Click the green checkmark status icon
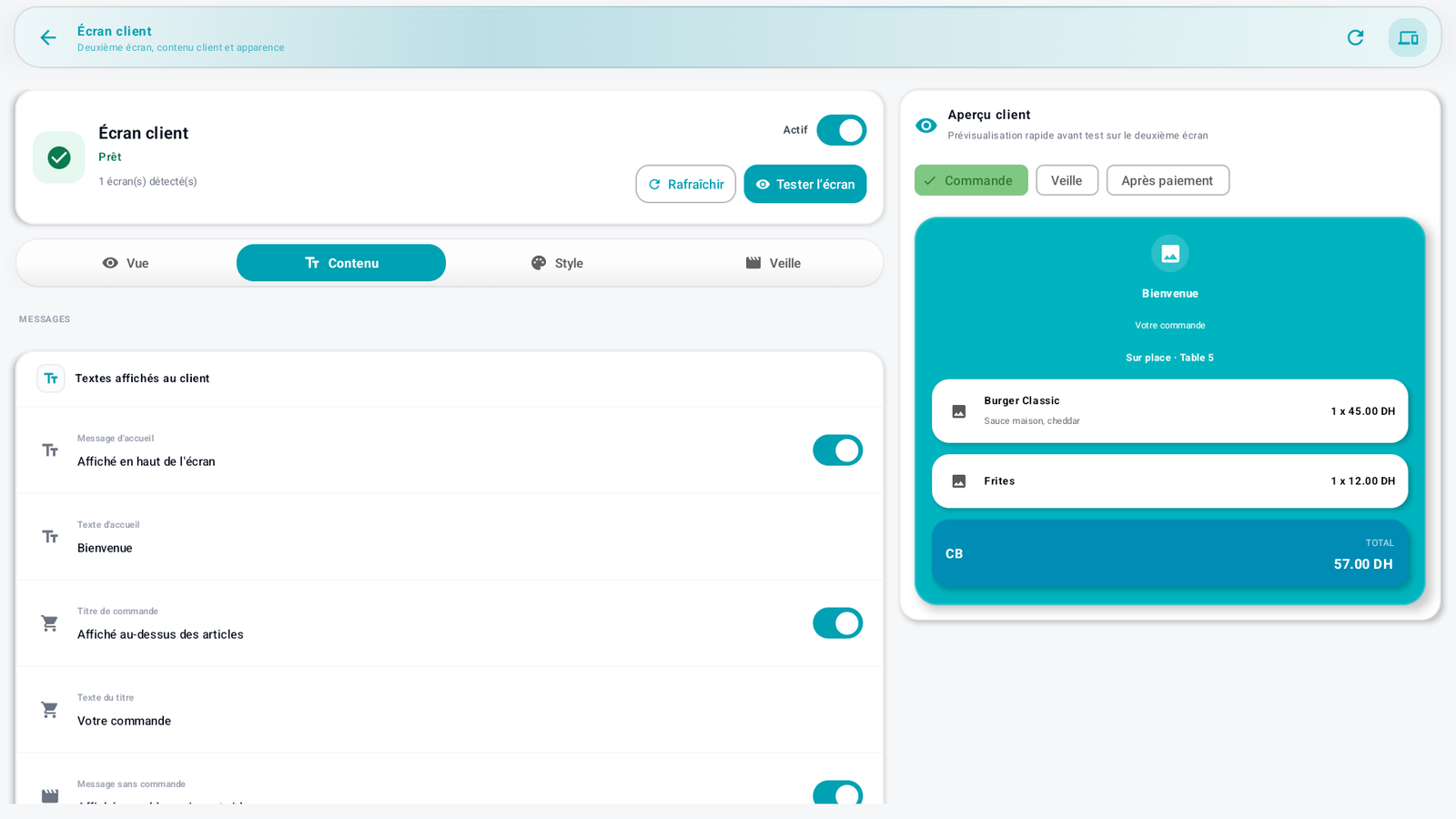Screen dimensions: 1456x819 click(x=59, y=157)
